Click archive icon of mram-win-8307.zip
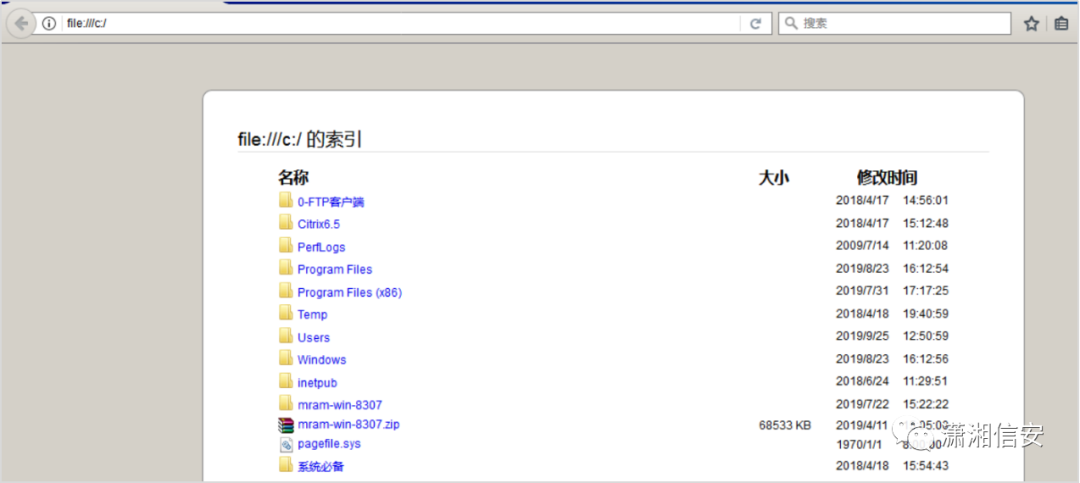Screen dimensions: 1080x483 [x=286, y=424]
